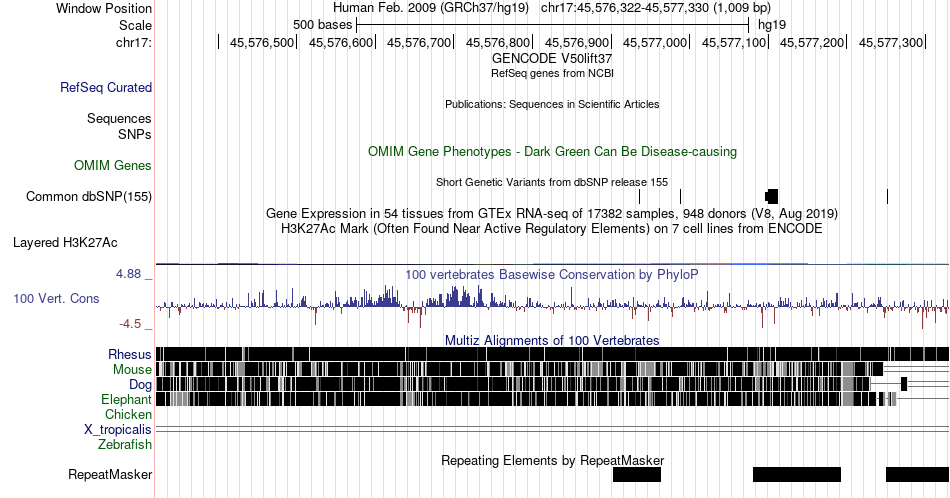Click 100 vertebrates Basewise Conservation title

pyautogui.click(x=552, y=274)
